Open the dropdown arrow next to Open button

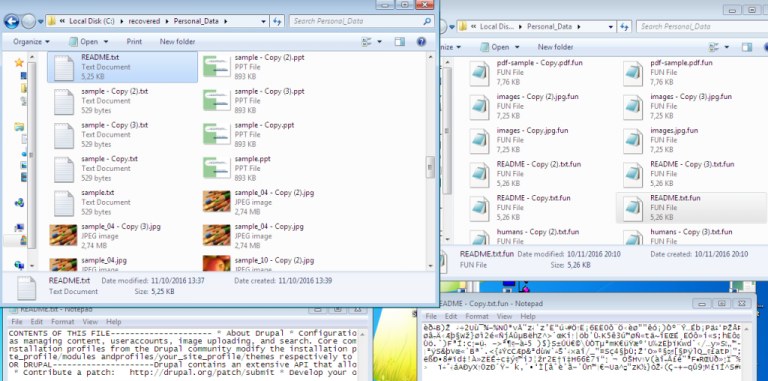[106, 42]
